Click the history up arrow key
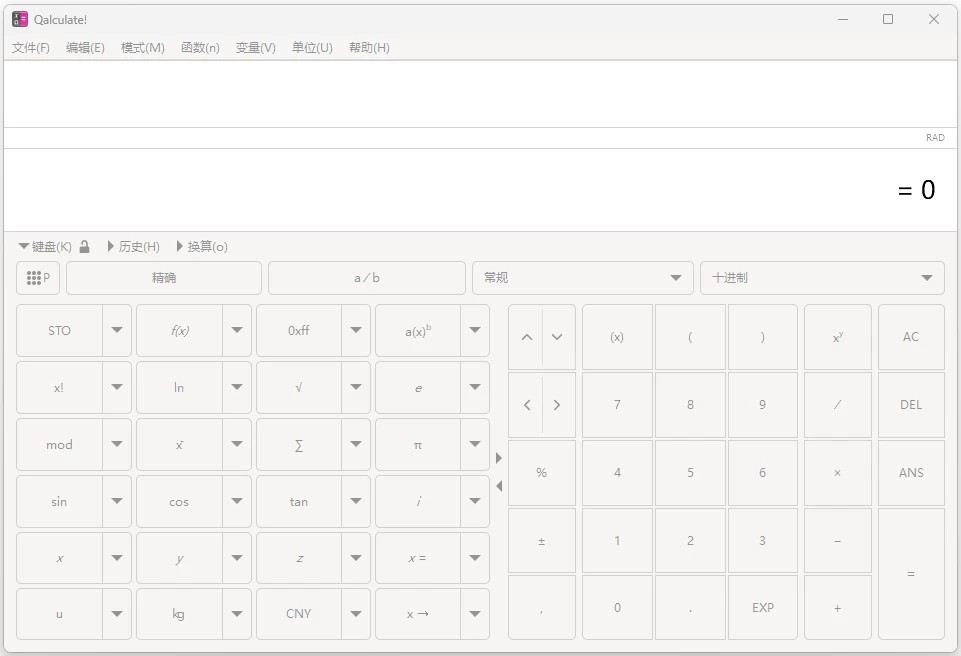The height and width of the screenshot is (656, 961). coord(527,337)
